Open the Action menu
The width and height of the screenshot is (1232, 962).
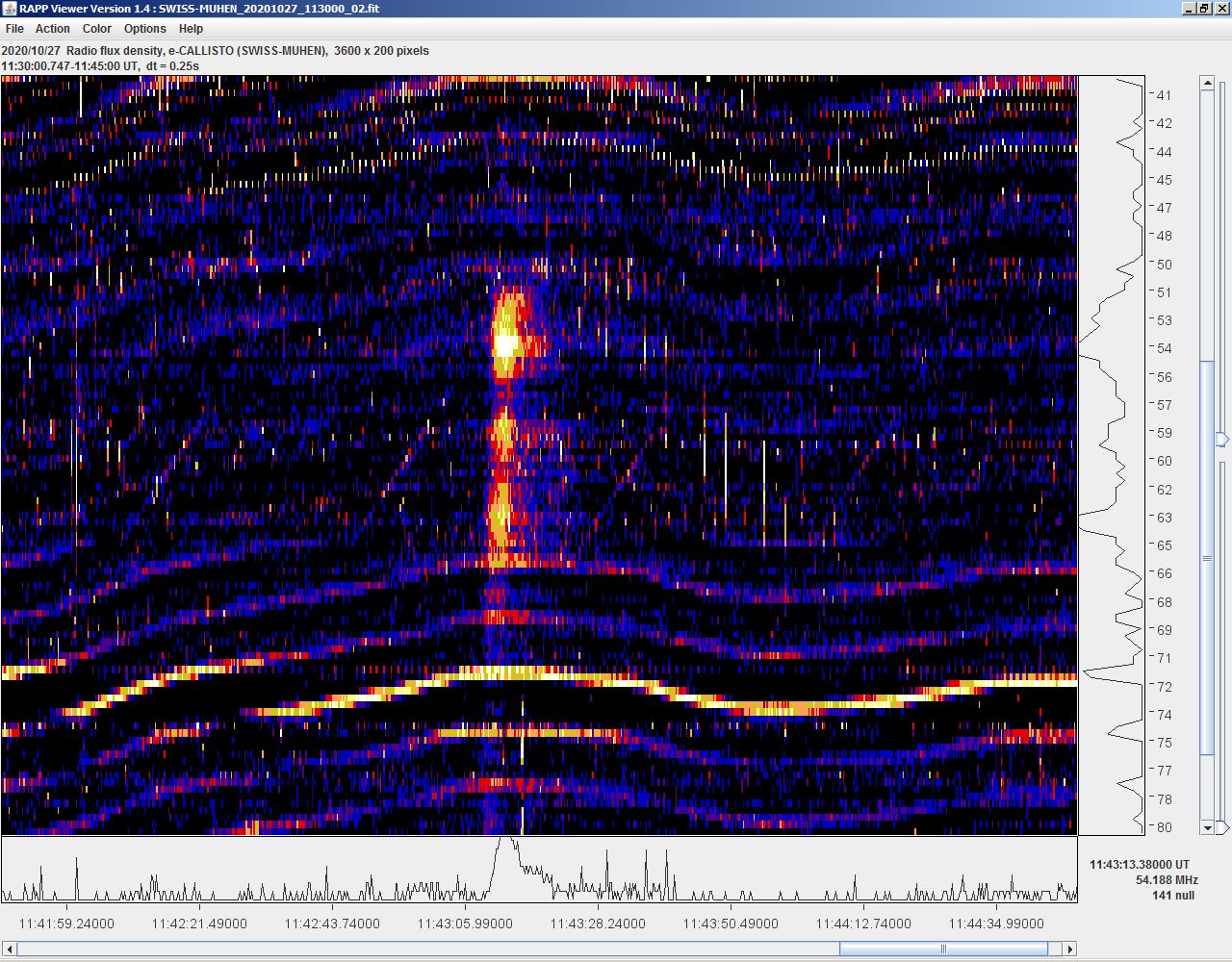pos(53,29)
